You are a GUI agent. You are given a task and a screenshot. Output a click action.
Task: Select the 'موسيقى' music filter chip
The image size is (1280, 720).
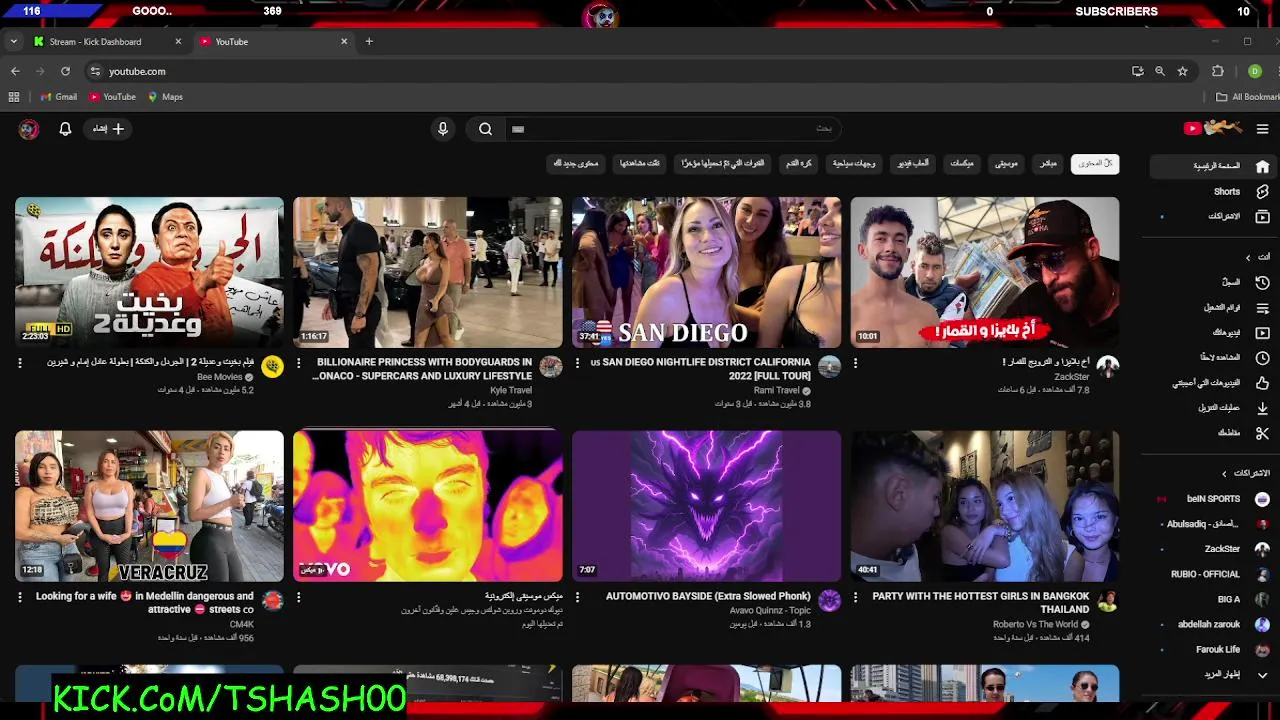point(1006,163)
